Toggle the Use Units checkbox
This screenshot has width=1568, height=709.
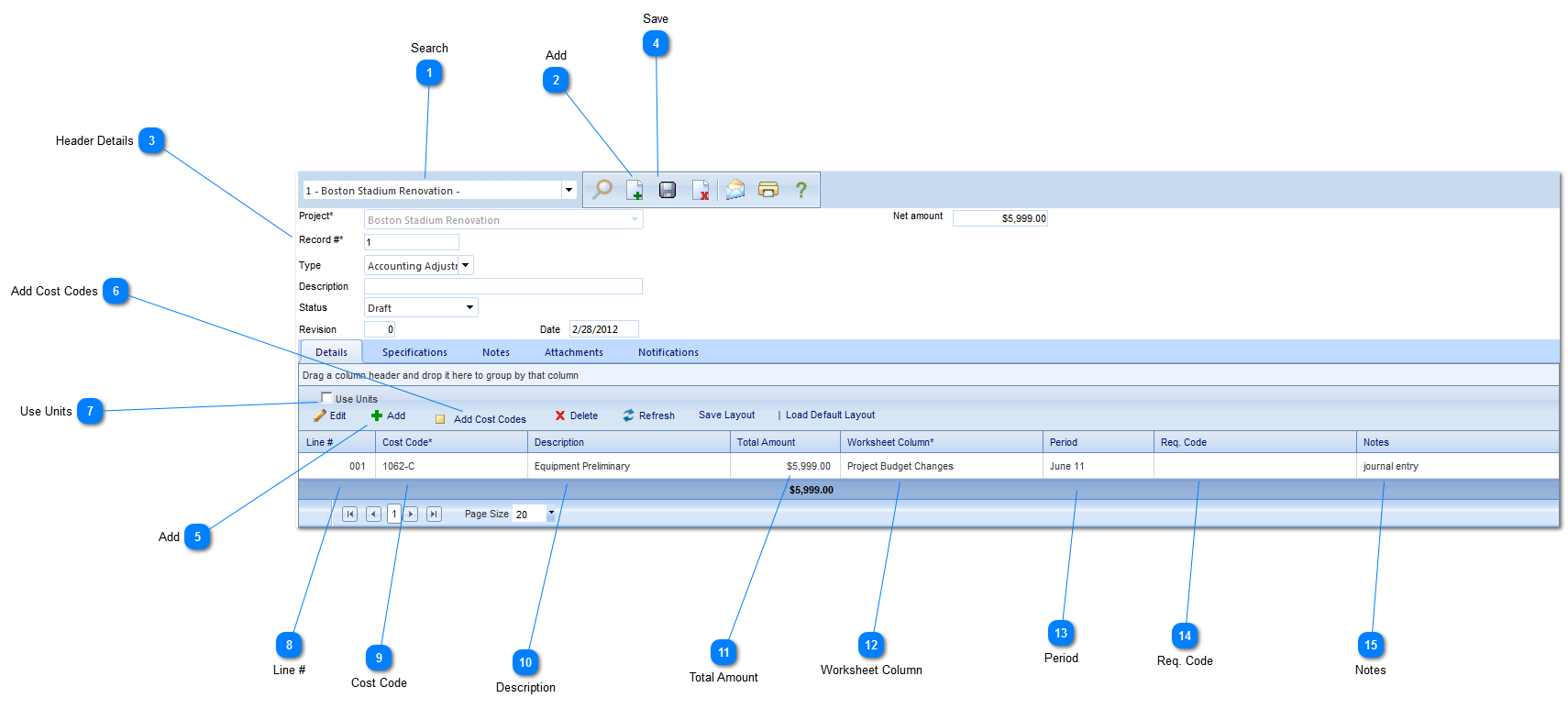[326, 398]
